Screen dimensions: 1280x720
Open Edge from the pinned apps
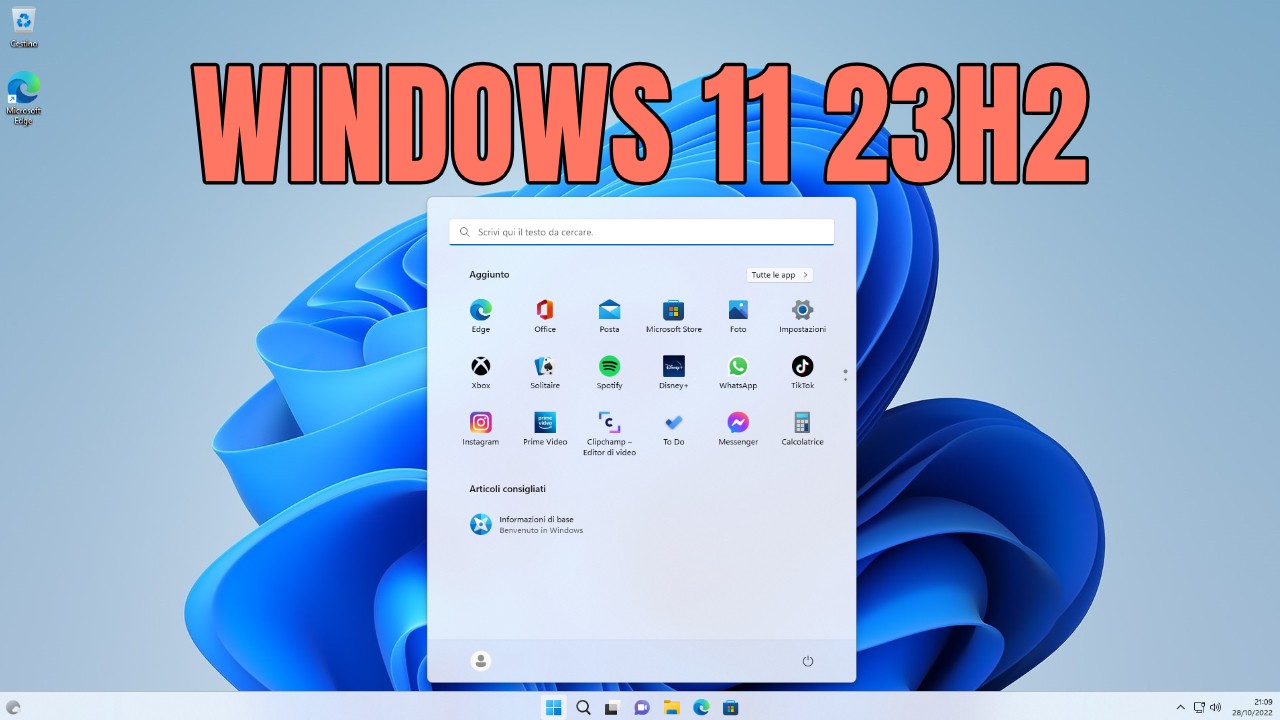point(481,315)
